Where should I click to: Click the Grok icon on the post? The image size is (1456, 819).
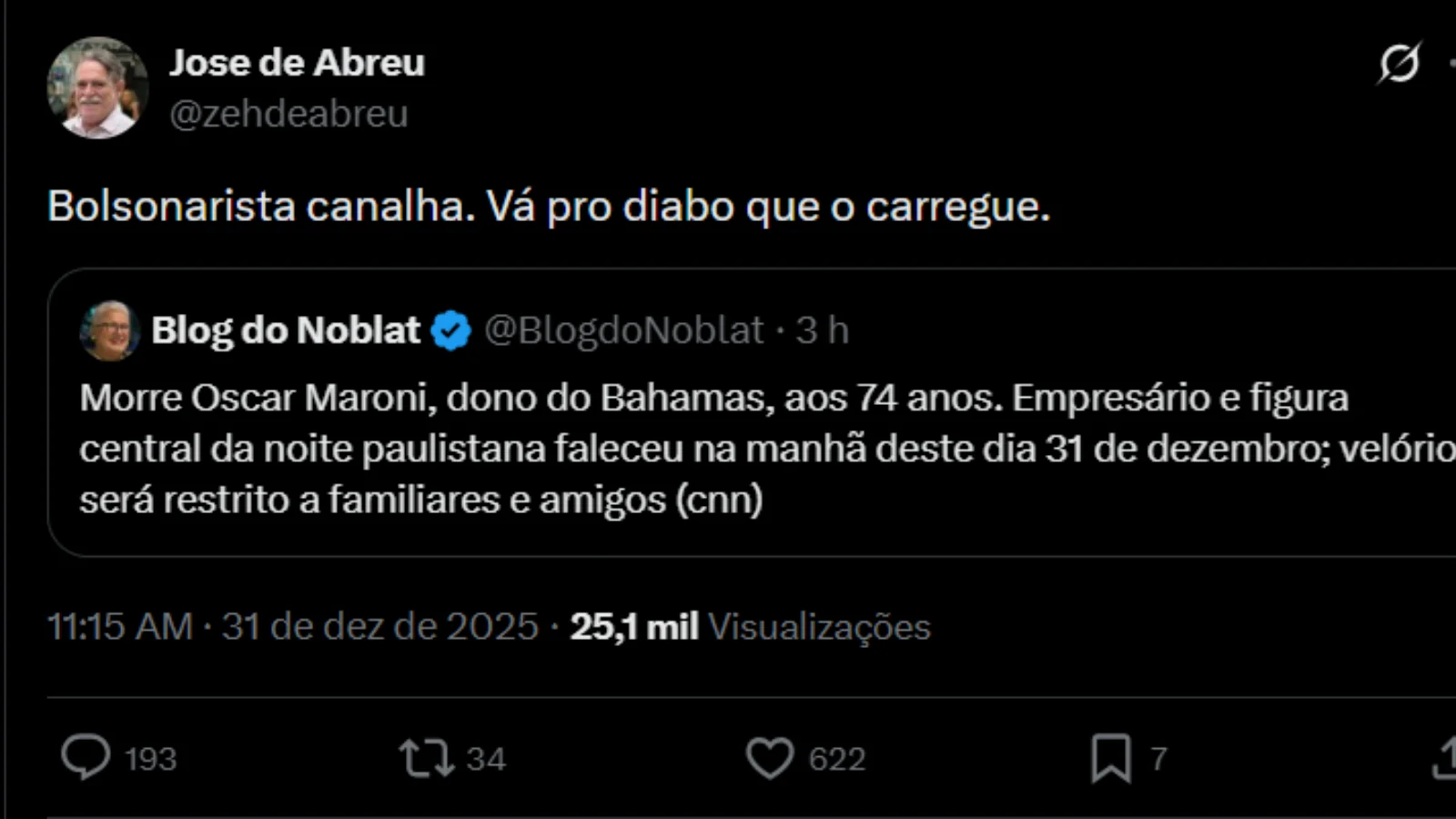(x=1399, y=63)
